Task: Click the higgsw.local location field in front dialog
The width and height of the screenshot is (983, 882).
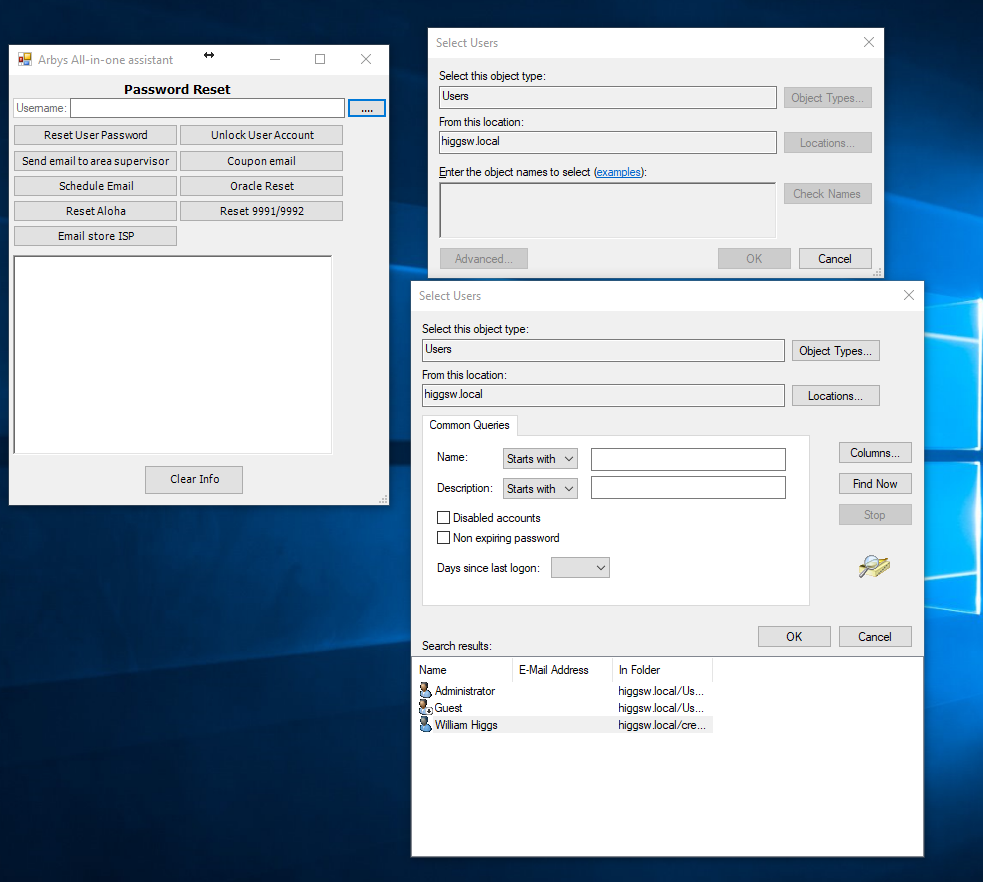Action: tap(603, 395)
